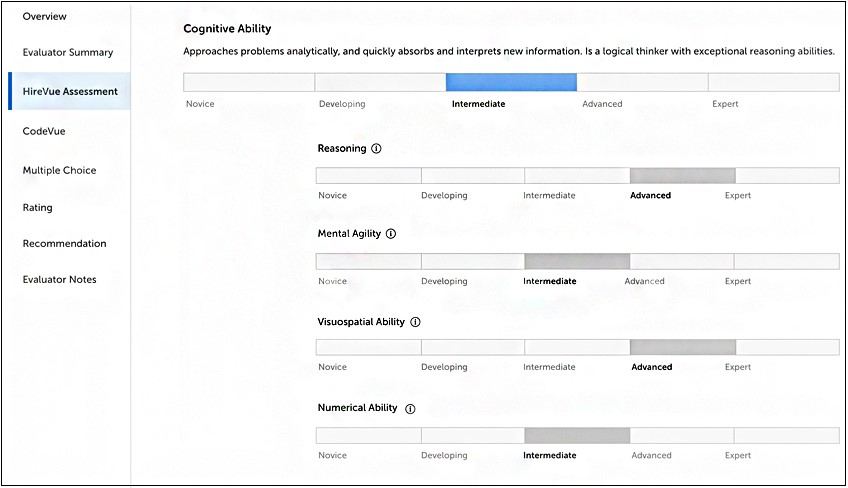Click the Intermediate segment of Mental Agility bar
Screen dimensions: 848x488
577,261
